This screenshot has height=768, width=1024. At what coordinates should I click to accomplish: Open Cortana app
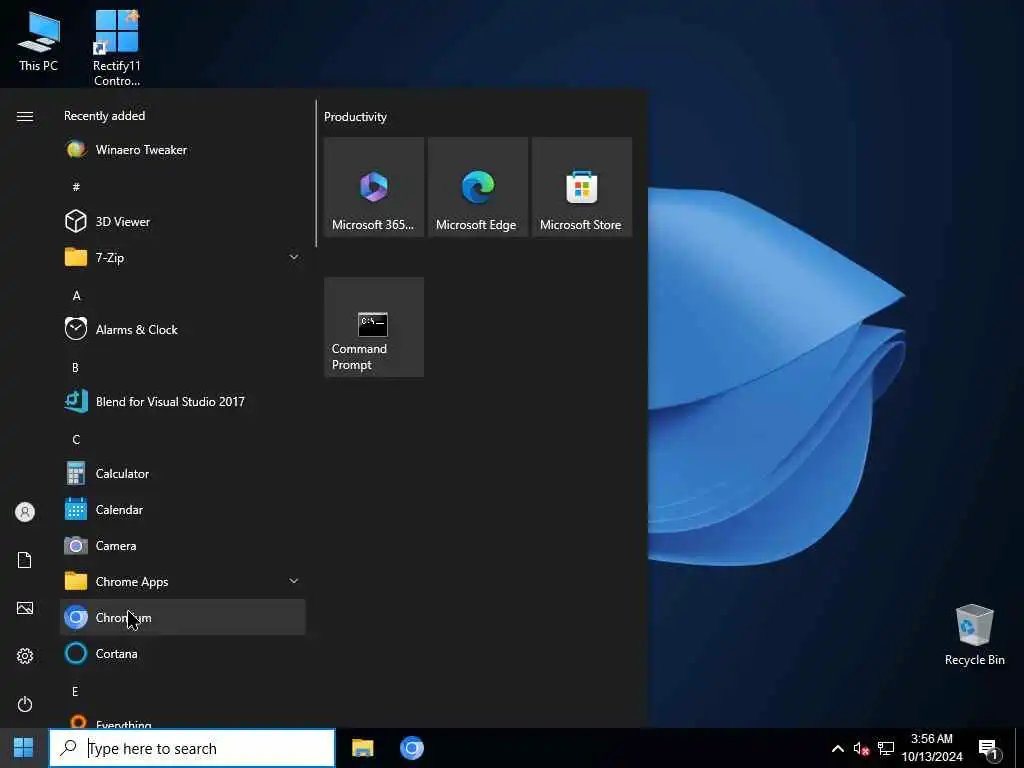coord(182,653)
